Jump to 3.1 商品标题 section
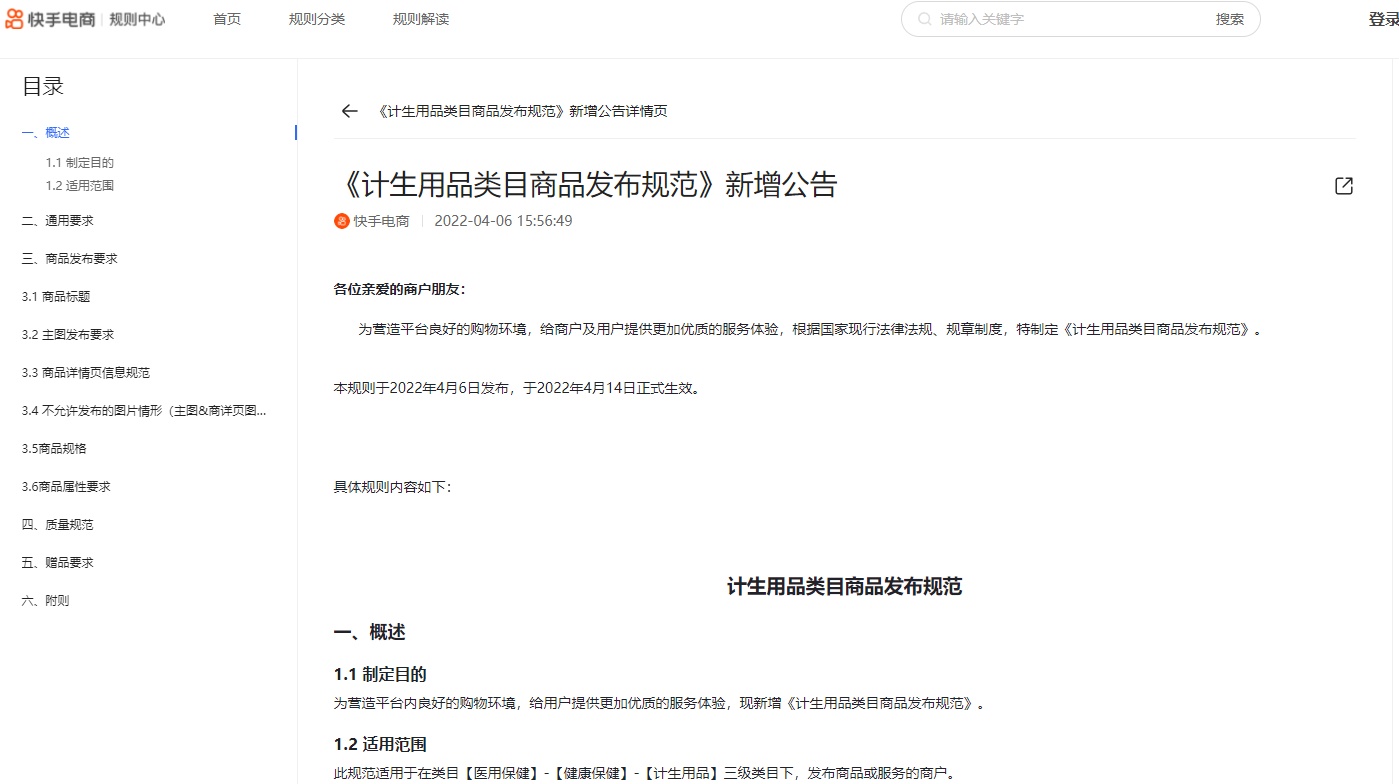Image resolution: width=1399 pixels, height=784 pixels. click(x=56, y=297)
